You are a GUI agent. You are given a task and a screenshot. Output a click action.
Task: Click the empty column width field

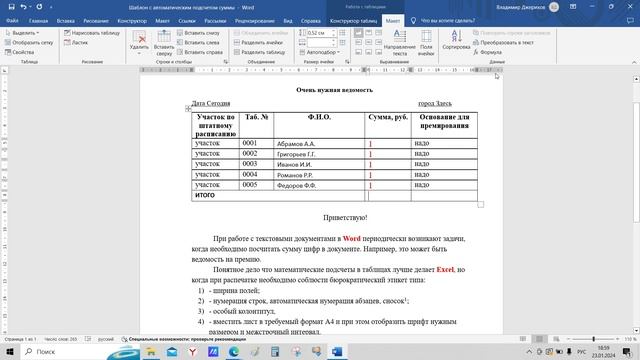pos(318,42)
